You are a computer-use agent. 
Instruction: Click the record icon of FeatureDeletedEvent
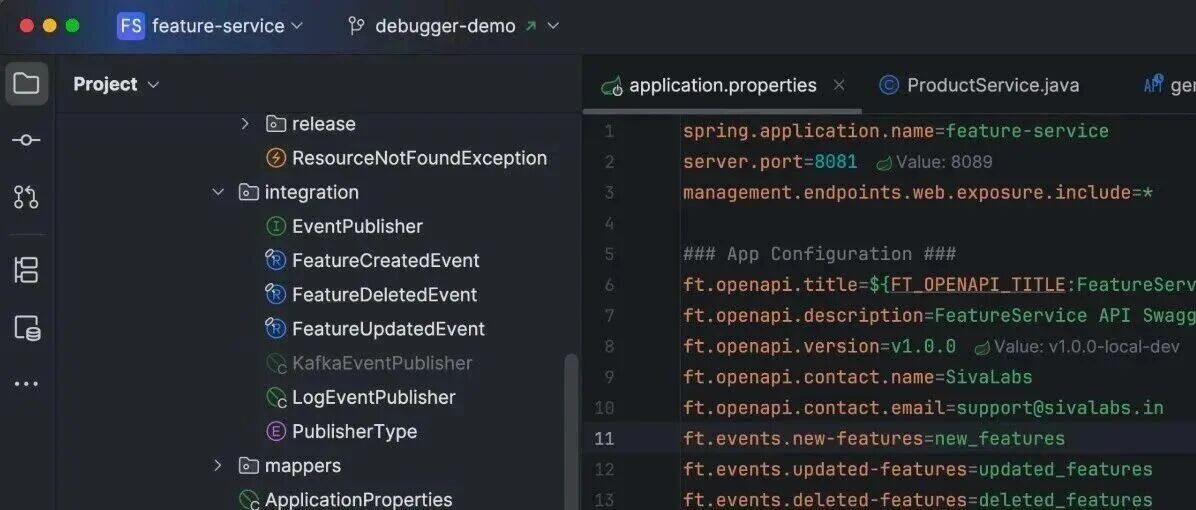click(275, 294)
